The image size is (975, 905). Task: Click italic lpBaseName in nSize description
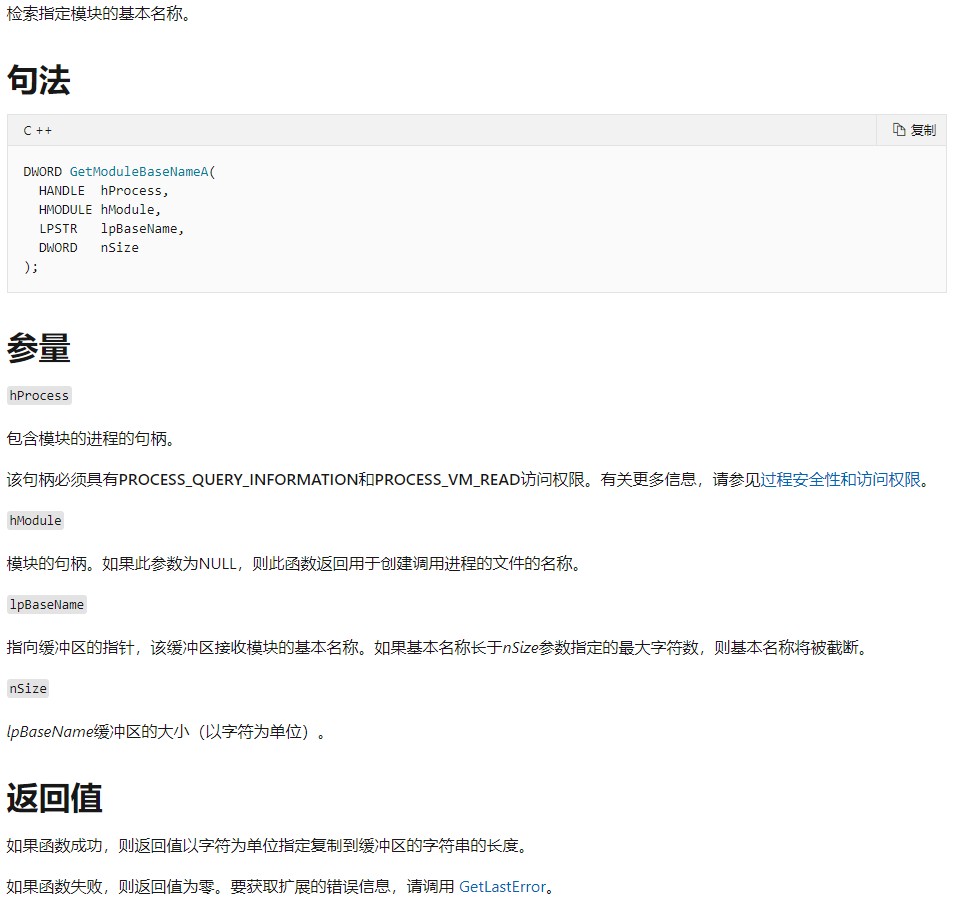pyautogui.click(x=50, y=731)
